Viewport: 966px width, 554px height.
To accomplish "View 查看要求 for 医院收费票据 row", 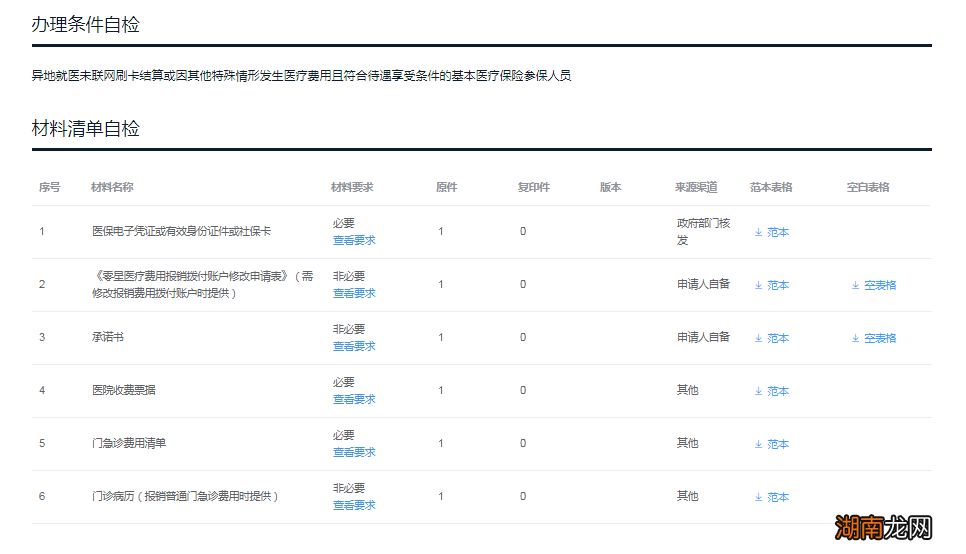I will [354, 399].
